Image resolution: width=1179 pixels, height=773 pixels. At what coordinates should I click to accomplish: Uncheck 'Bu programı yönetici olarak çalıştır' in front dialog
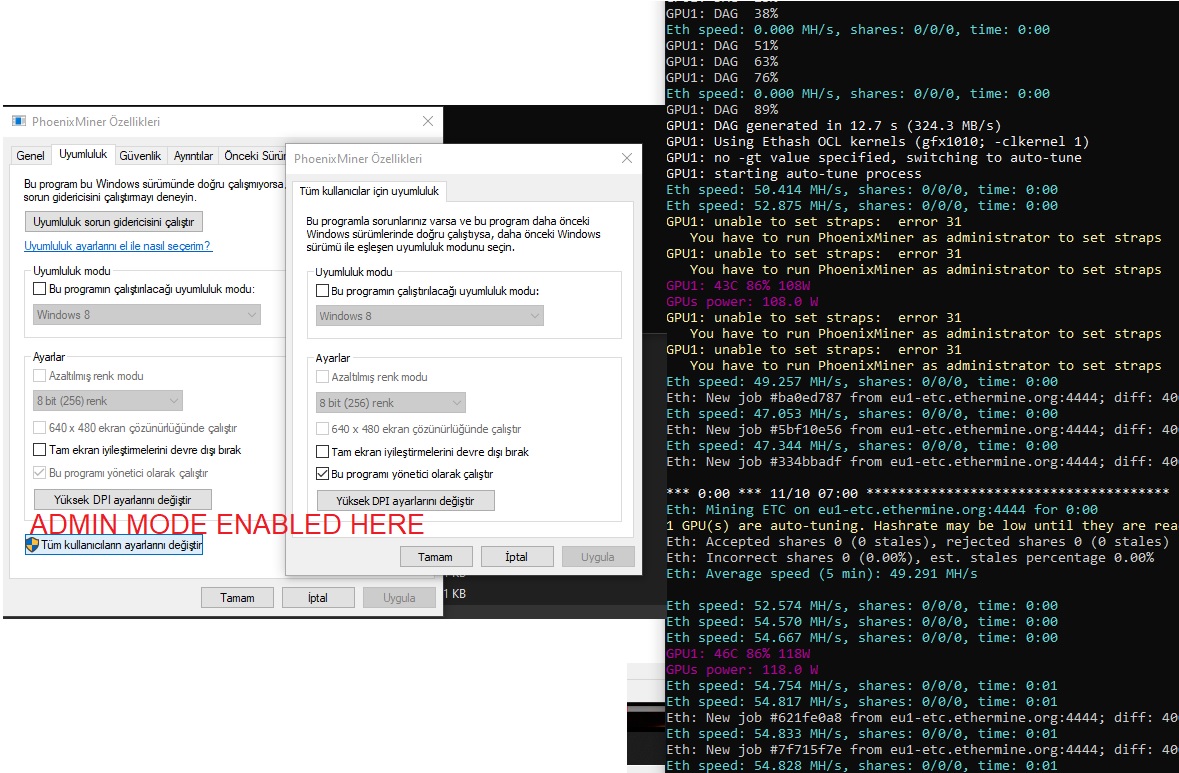pyautogui.click(x=323, y=474)
